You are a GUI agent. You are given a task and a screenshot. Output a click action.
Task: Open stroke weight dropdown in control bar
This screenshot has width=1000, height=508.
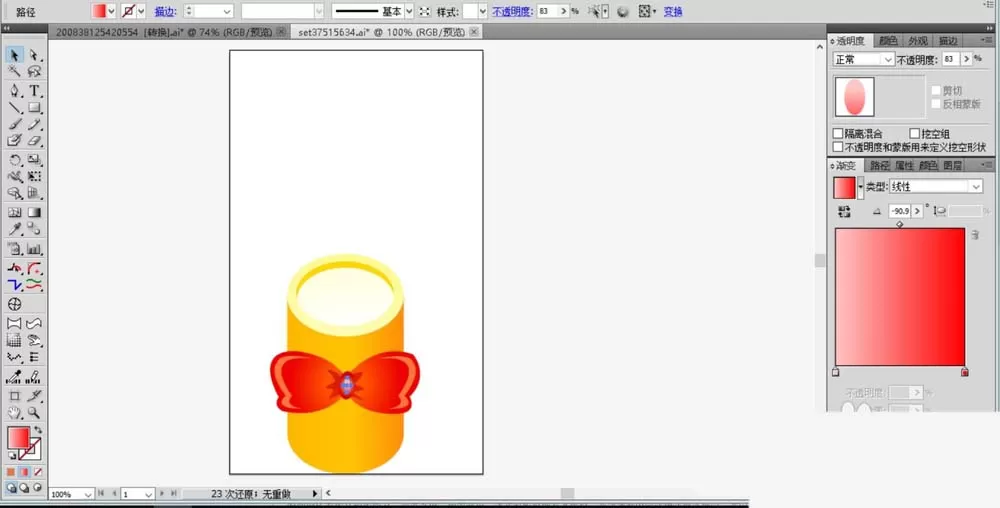(x=227, y=11)
